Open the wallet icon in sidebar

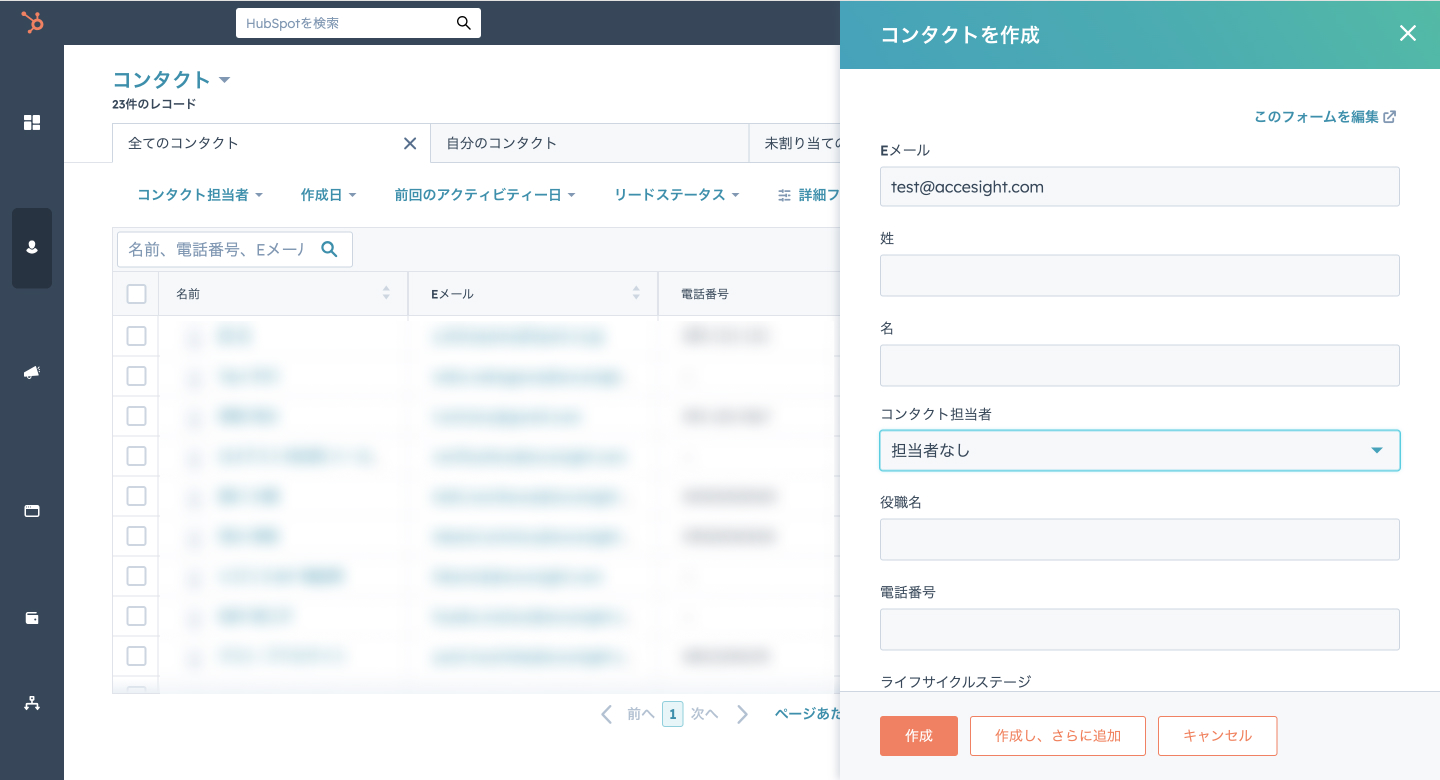point(32,618)
